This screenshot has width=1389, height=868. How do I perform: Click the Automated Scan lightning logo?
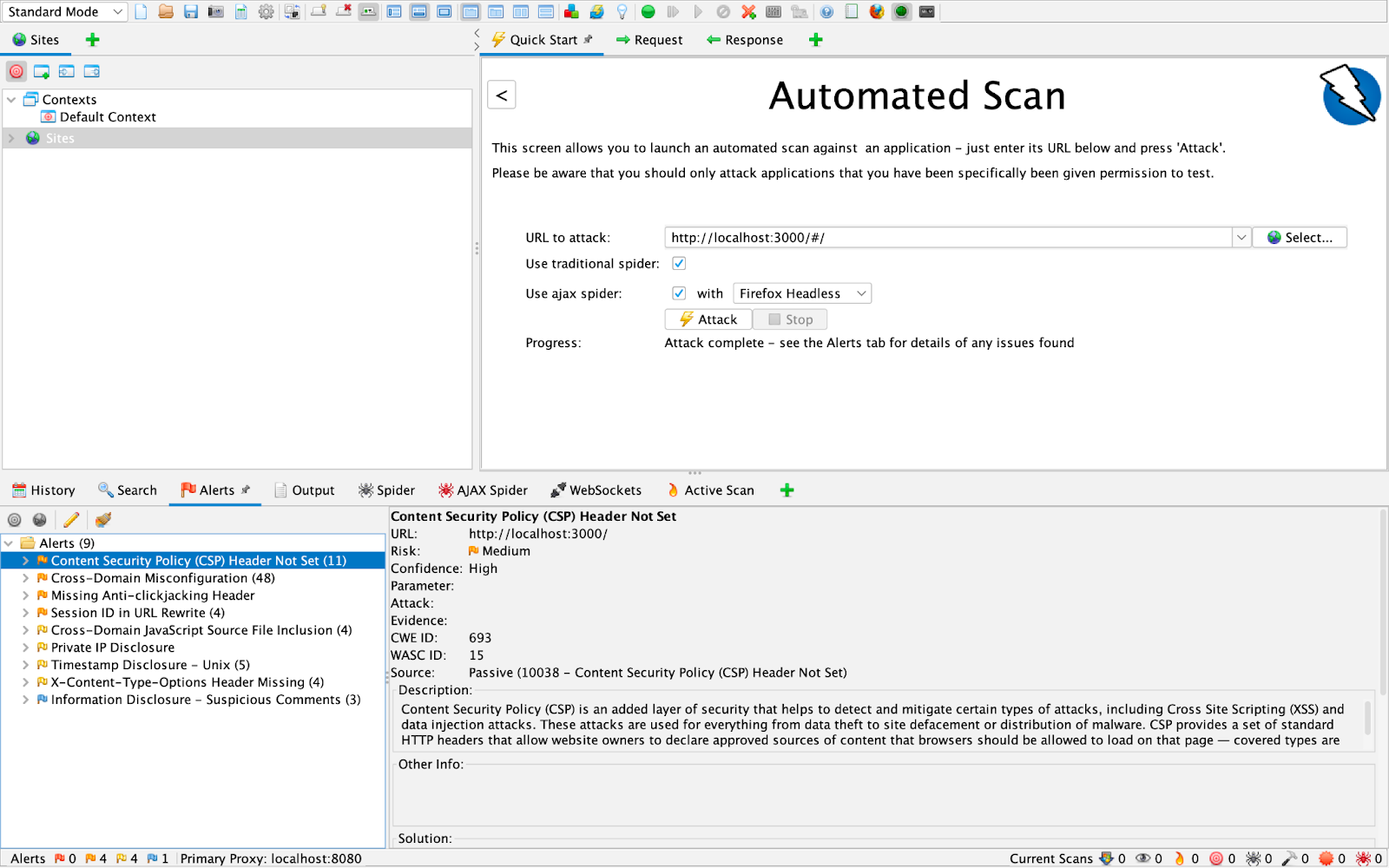(x=1350, y=95)
